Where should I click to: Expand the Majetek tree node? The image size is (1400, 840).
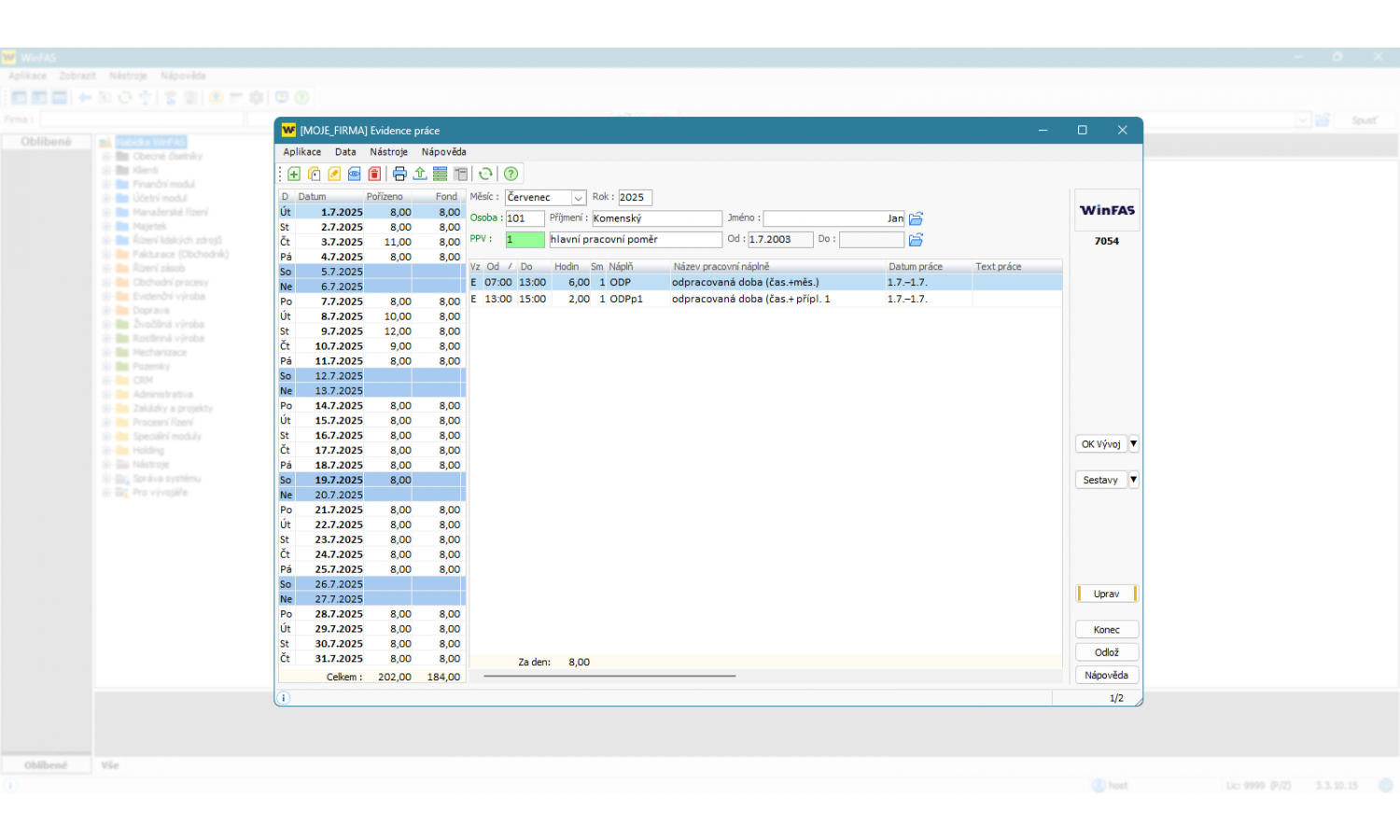click(106, 227)
